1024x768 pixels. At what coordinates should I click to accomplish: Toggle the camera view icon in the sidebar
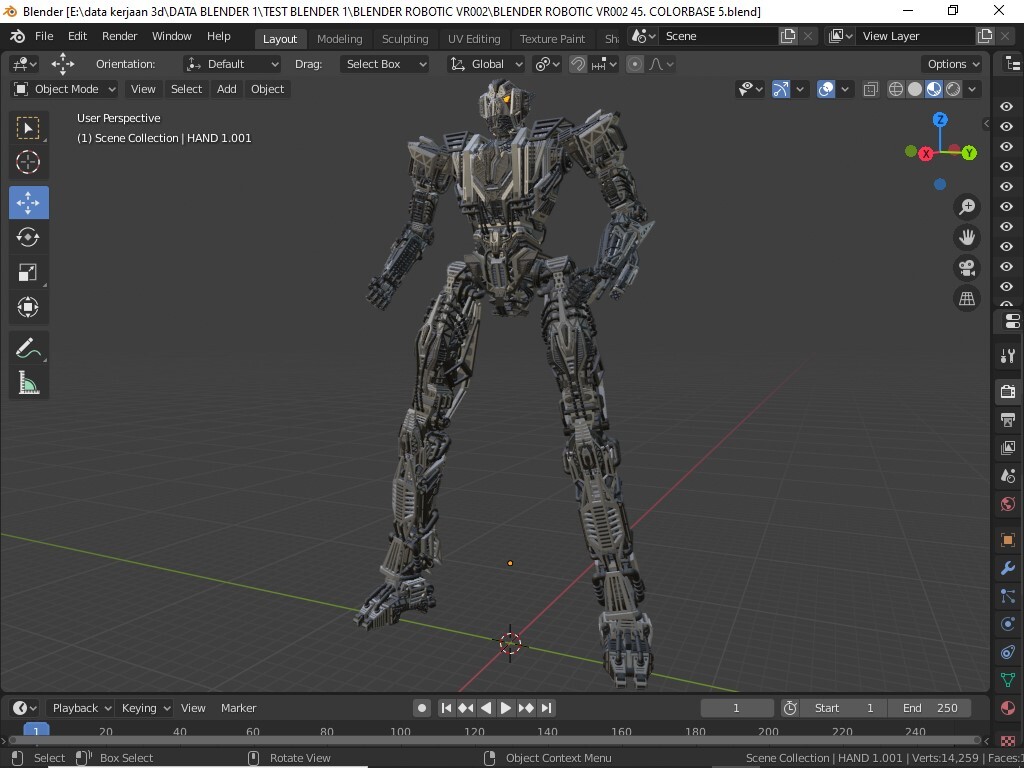(966, 268)
